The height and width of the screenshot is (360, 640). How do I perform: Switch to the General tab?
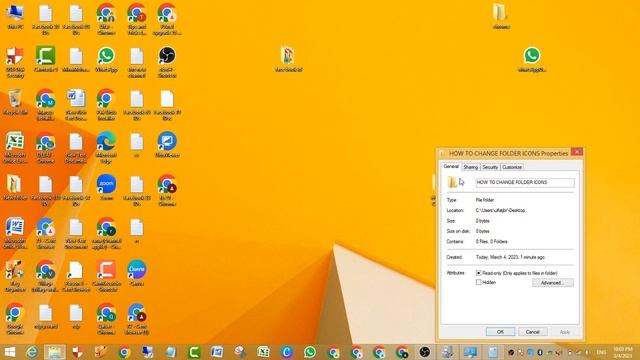[451, 167]
